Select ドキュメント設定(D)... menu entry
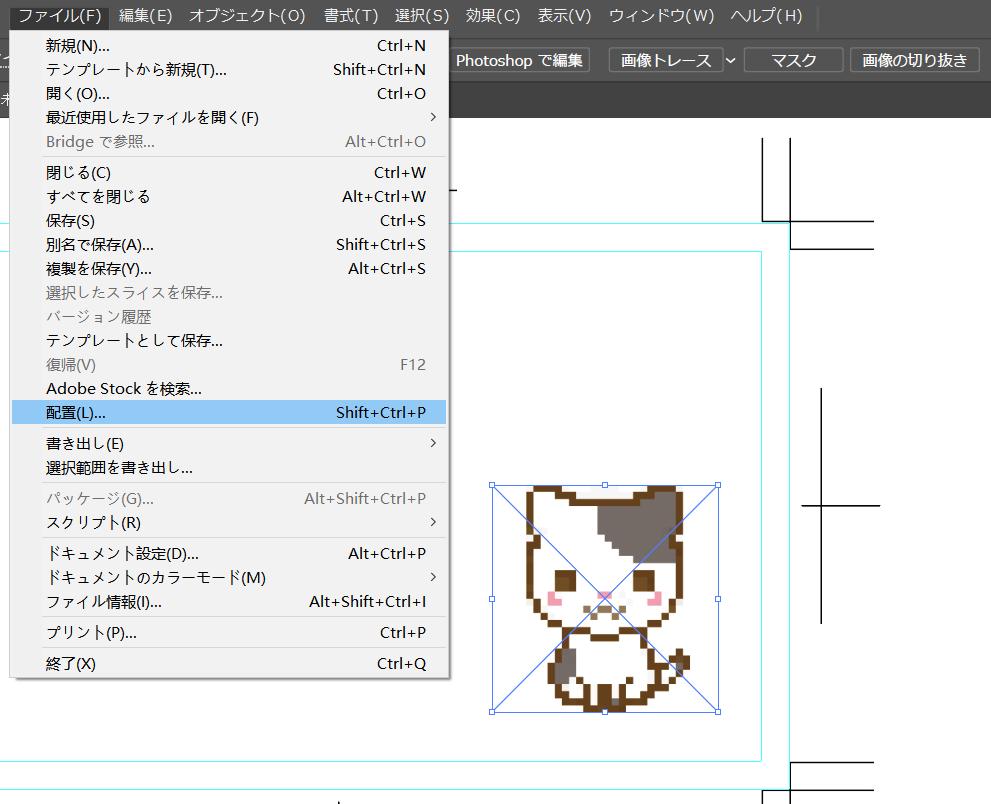Viewport: 991px width, 804px height. [122, 554]
